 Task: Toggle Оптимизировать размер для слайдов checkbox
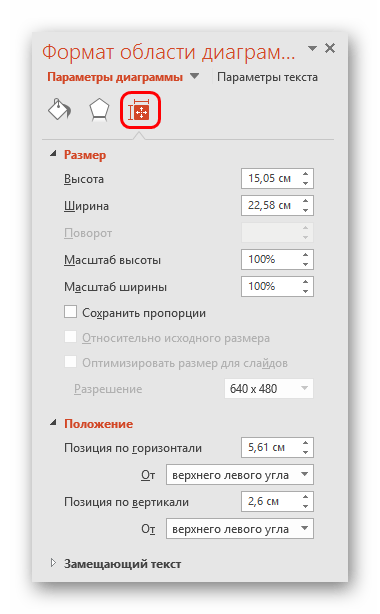[71, 362]
